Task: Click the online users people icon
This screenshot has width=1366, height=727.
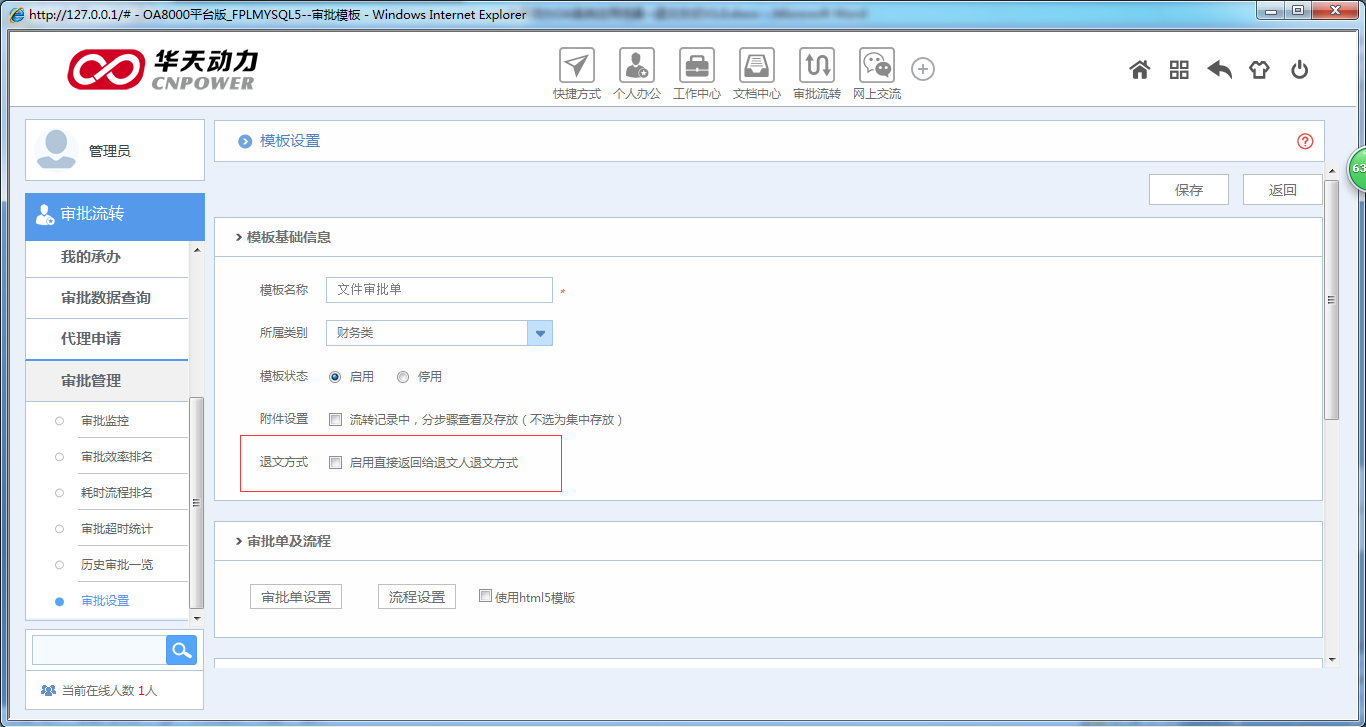Action: pos(48,690)
